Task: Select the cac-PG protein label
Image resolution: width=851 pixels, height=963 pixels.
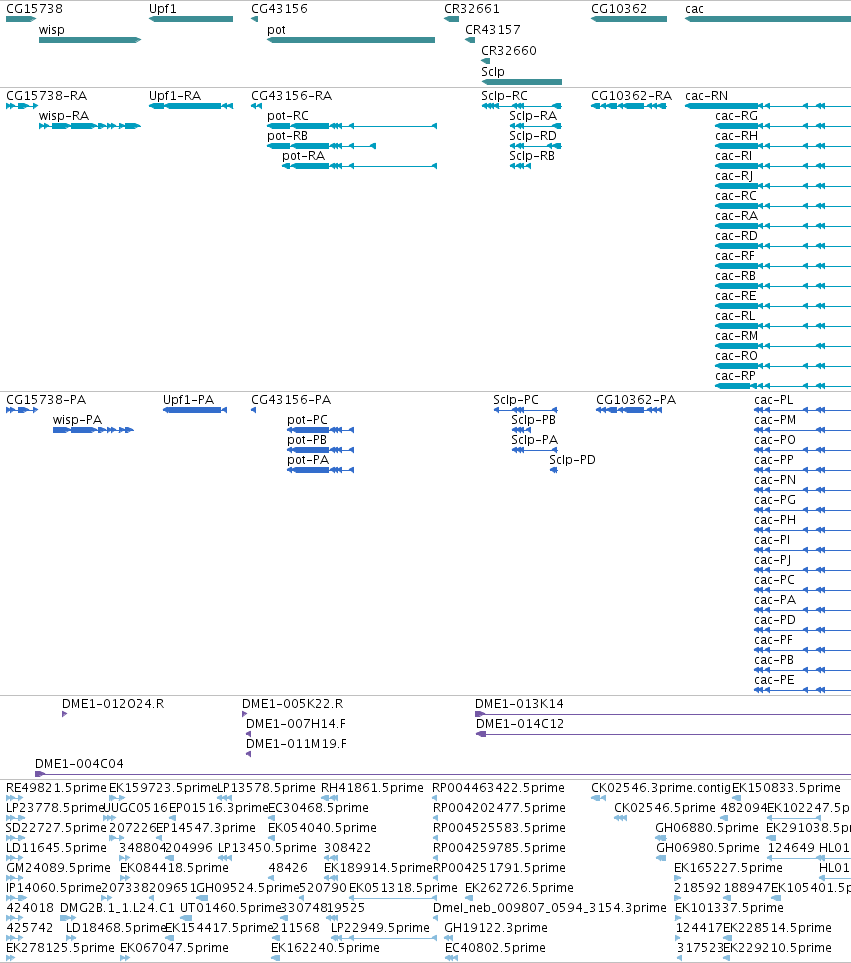Action: pyautogui.click(x=775, y=500)
